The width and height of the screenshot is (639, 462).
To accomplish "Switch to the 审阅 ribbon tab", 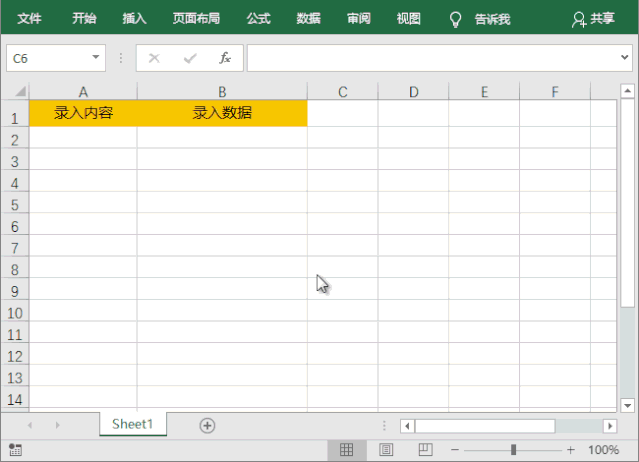I will pyautogui.click(x=359, y=18).
